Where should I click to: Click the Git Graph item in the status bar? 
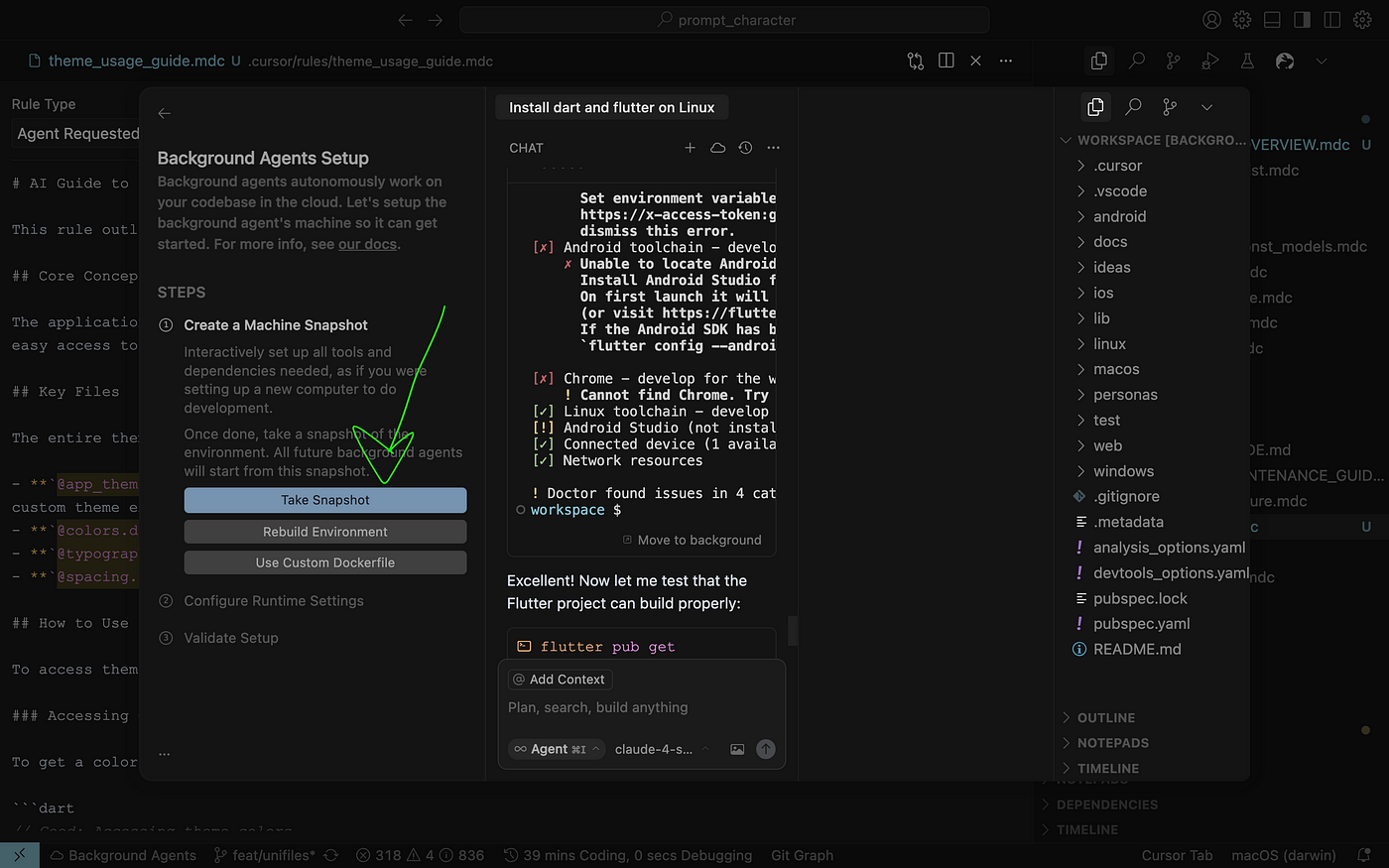pyautogui.click(x=802, y=855)
